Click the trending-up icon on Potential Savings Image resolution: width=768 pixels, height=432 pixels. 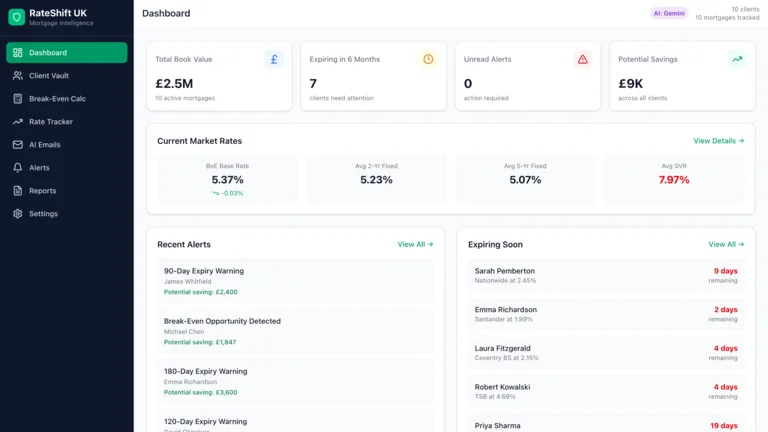click(x=737, y=59)
